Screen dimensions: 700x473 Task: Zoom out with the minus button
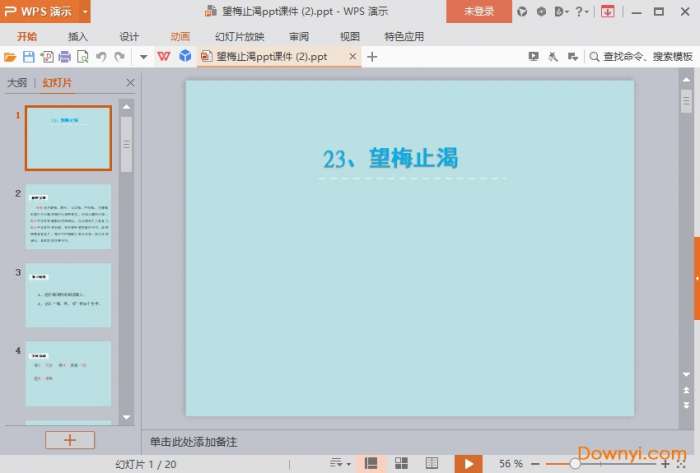pyautogui.click(x=536, y=464)
